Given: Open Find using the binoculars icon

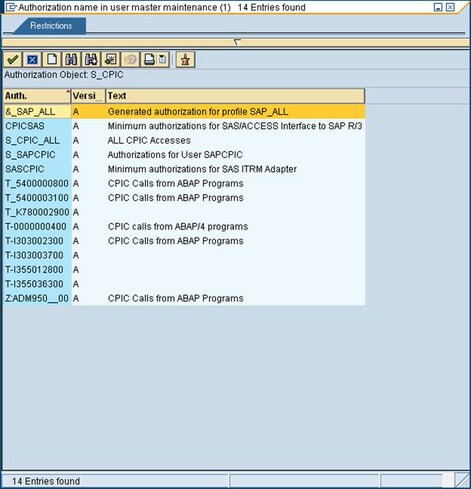Looking at the screenshot, I should coord(71,60).
